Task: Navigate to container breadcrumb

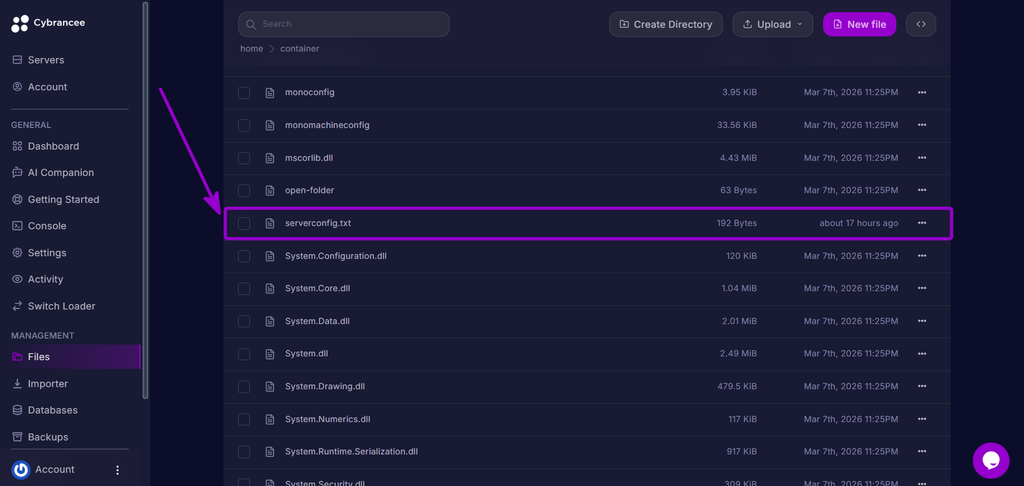Action: click(x=300, y=49)
